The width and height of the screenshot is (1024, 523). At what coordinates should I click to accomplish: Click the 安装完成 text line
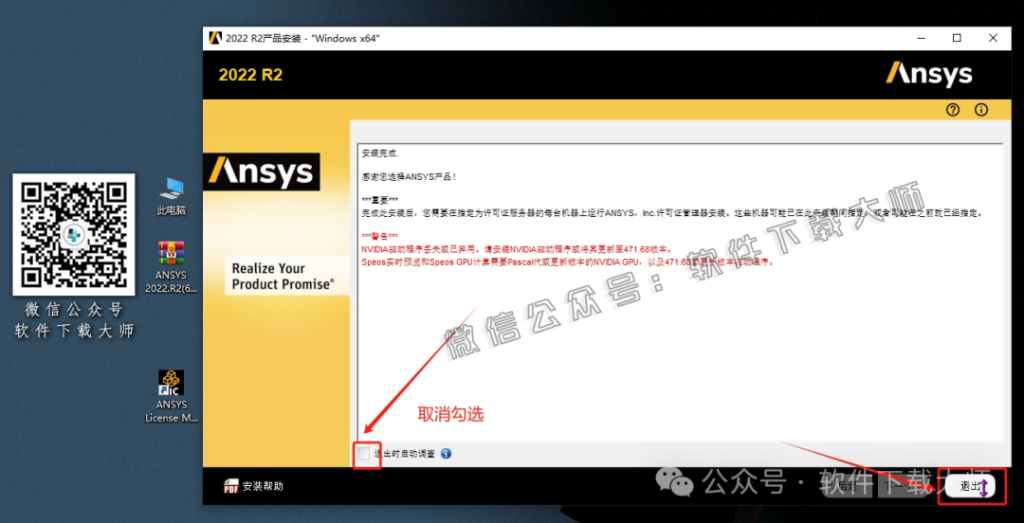point(379,154)
